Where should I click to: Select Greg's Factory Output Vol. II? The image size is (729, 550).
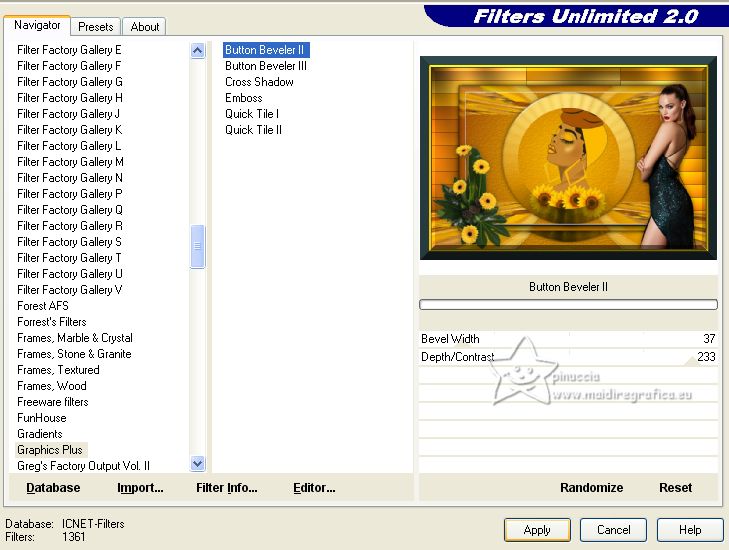83,466
